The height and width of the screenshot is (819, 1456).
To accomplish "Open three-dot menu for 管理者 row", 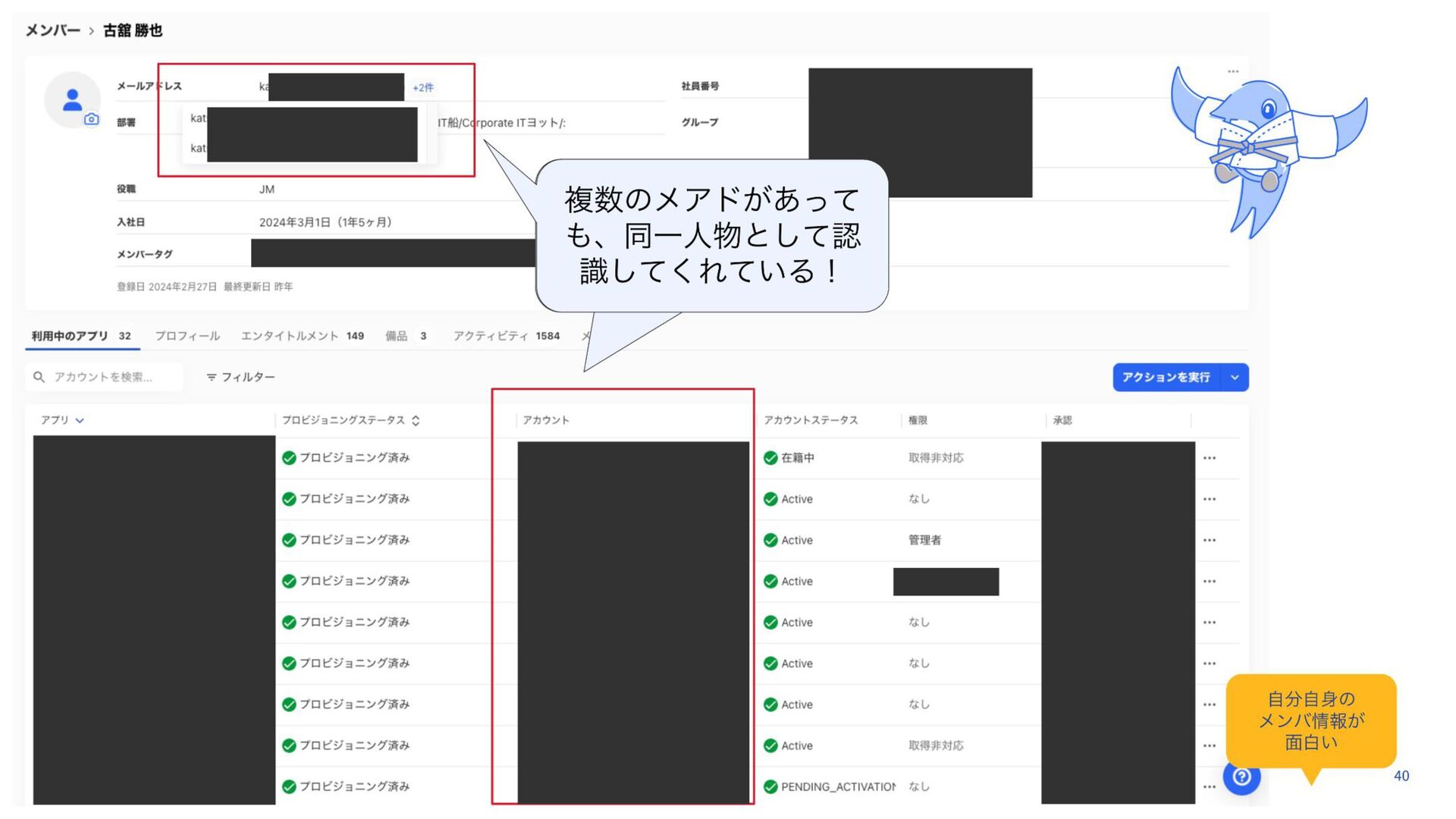I will tap(1209, 540).
